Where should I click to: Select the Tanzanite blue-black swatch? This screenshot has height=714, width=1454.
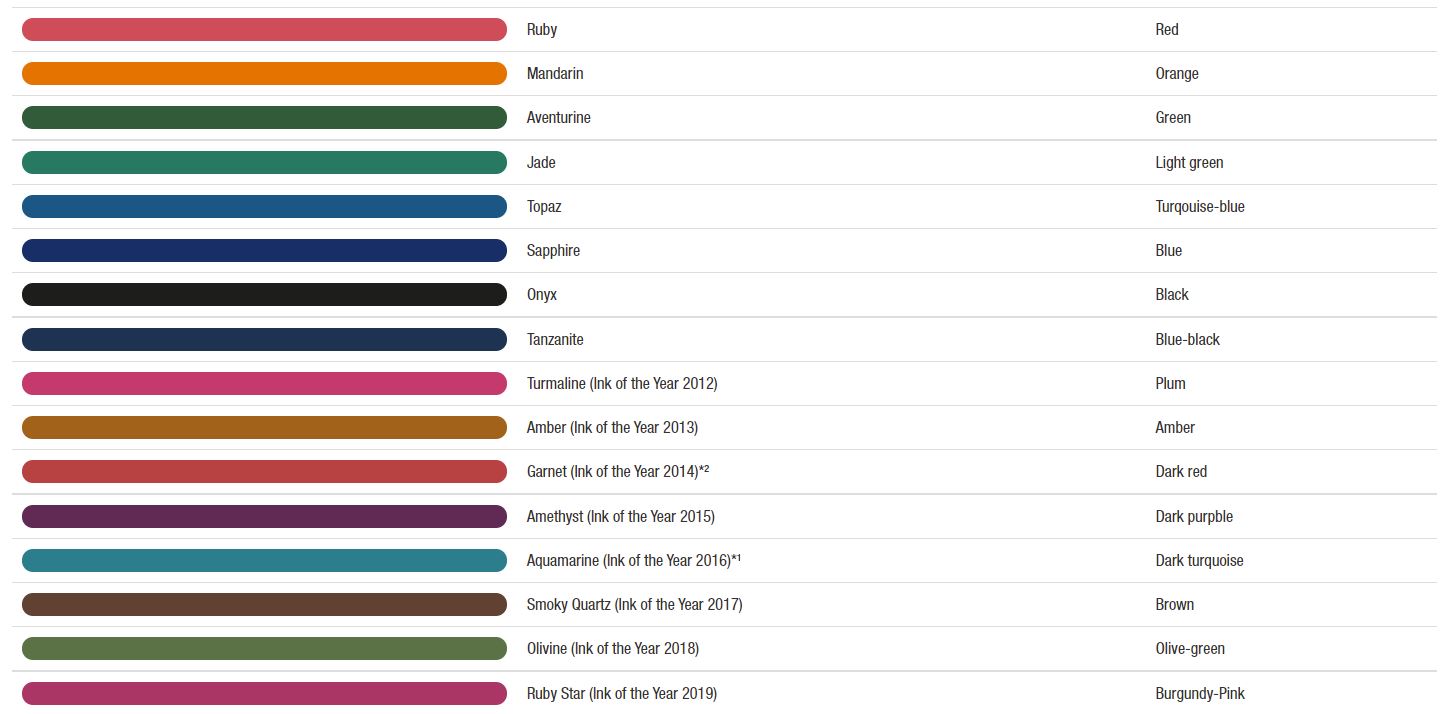(264, 339)
